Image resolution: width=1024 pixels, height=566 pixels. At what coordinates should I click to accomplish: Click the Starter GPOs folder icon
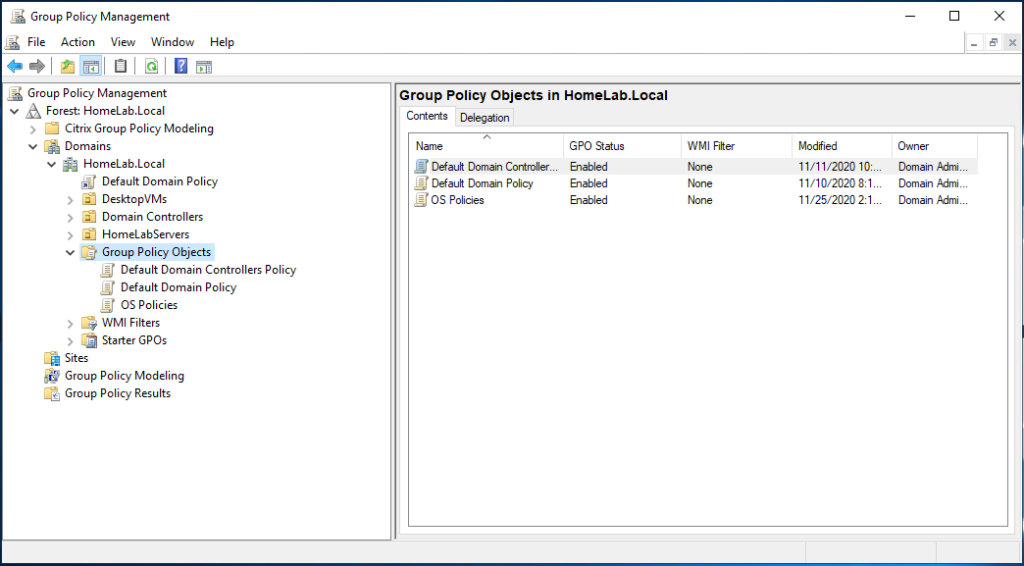coord(89,340)
